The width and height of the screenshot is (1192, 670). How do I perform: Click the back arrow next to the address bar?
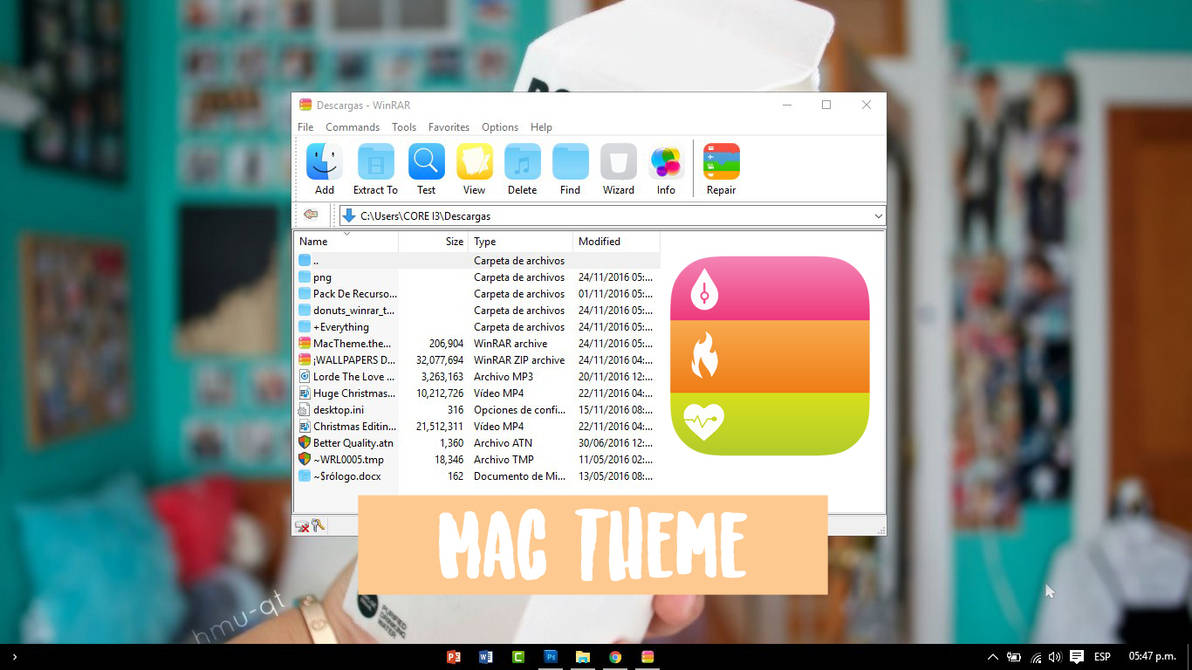(310, 214)
